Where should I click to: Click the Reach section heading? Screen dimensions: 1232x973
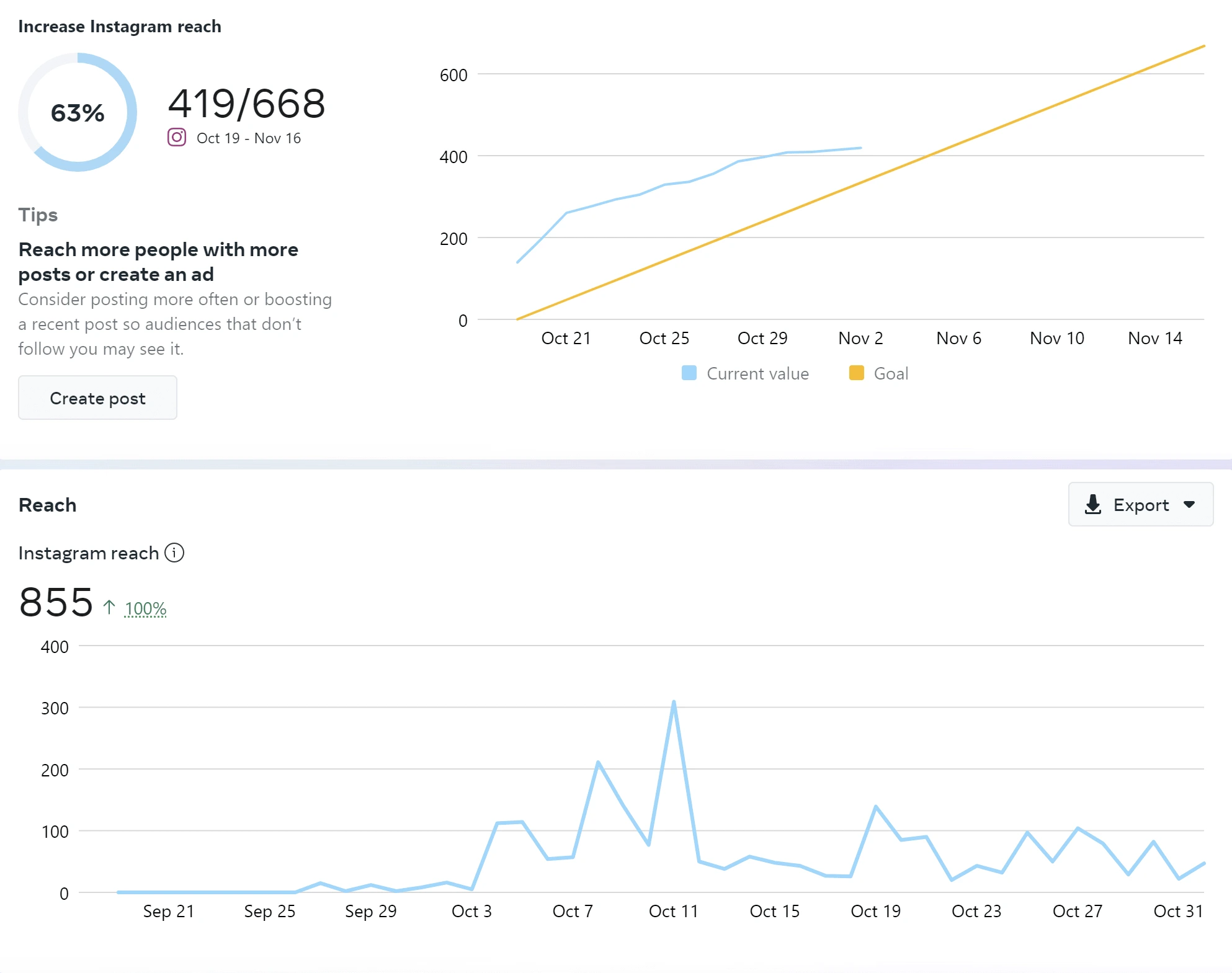tap(47, 505)
